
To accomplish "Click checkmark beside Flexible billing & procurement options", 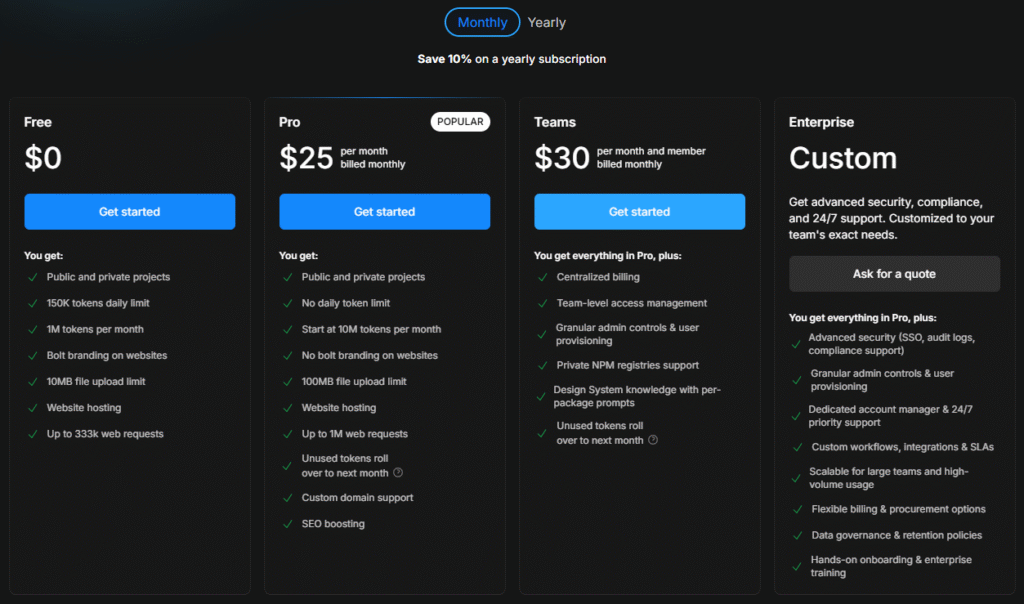I will click(797, 509).
